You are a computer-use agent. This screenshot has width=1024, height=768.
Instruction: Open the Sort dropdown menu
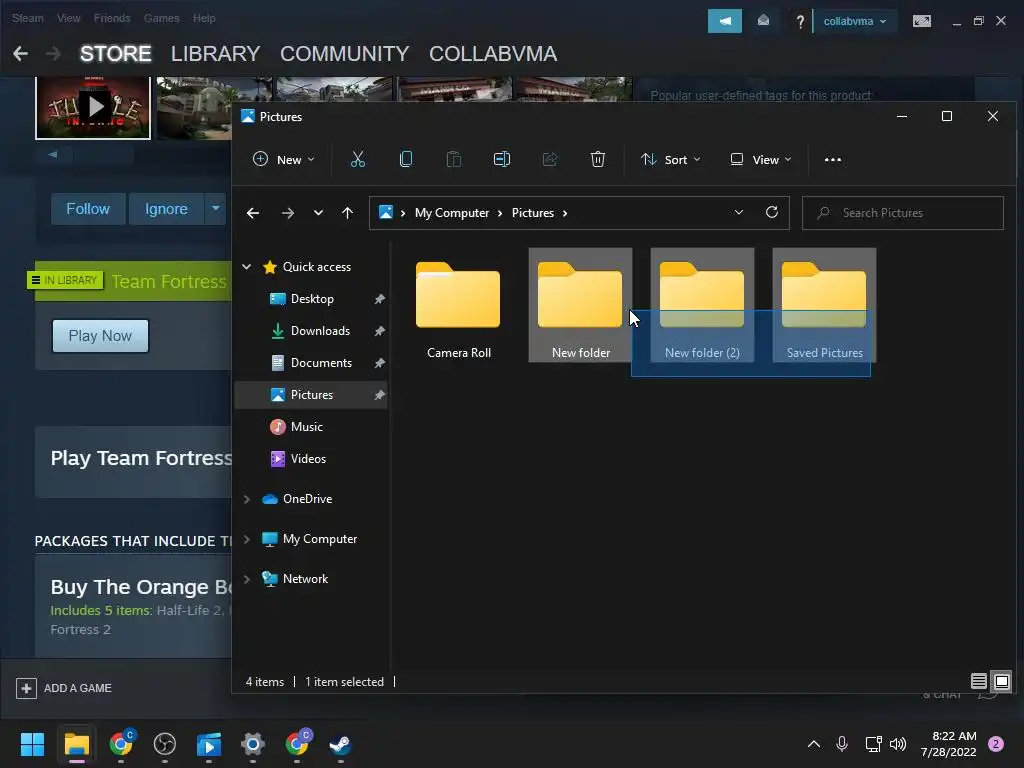point(671,159)
